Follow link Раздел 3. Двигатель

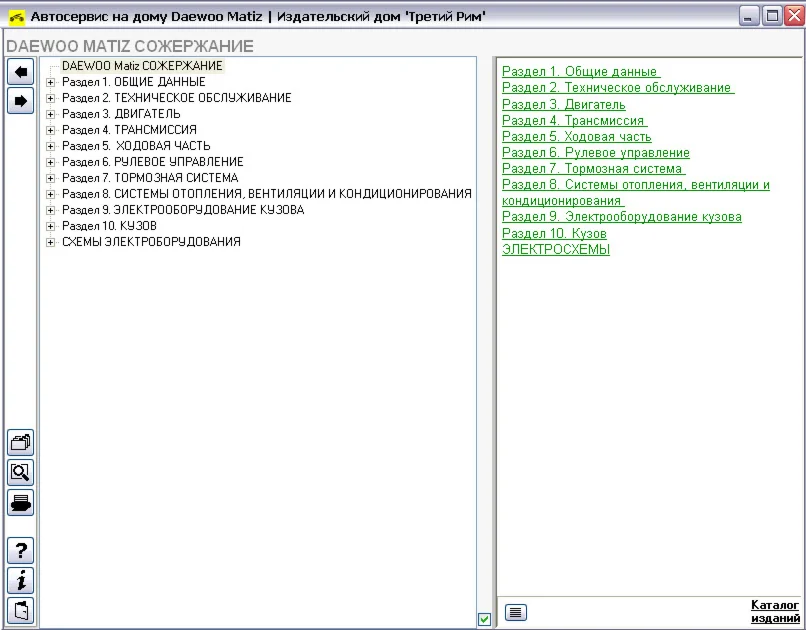click(563, 104)
